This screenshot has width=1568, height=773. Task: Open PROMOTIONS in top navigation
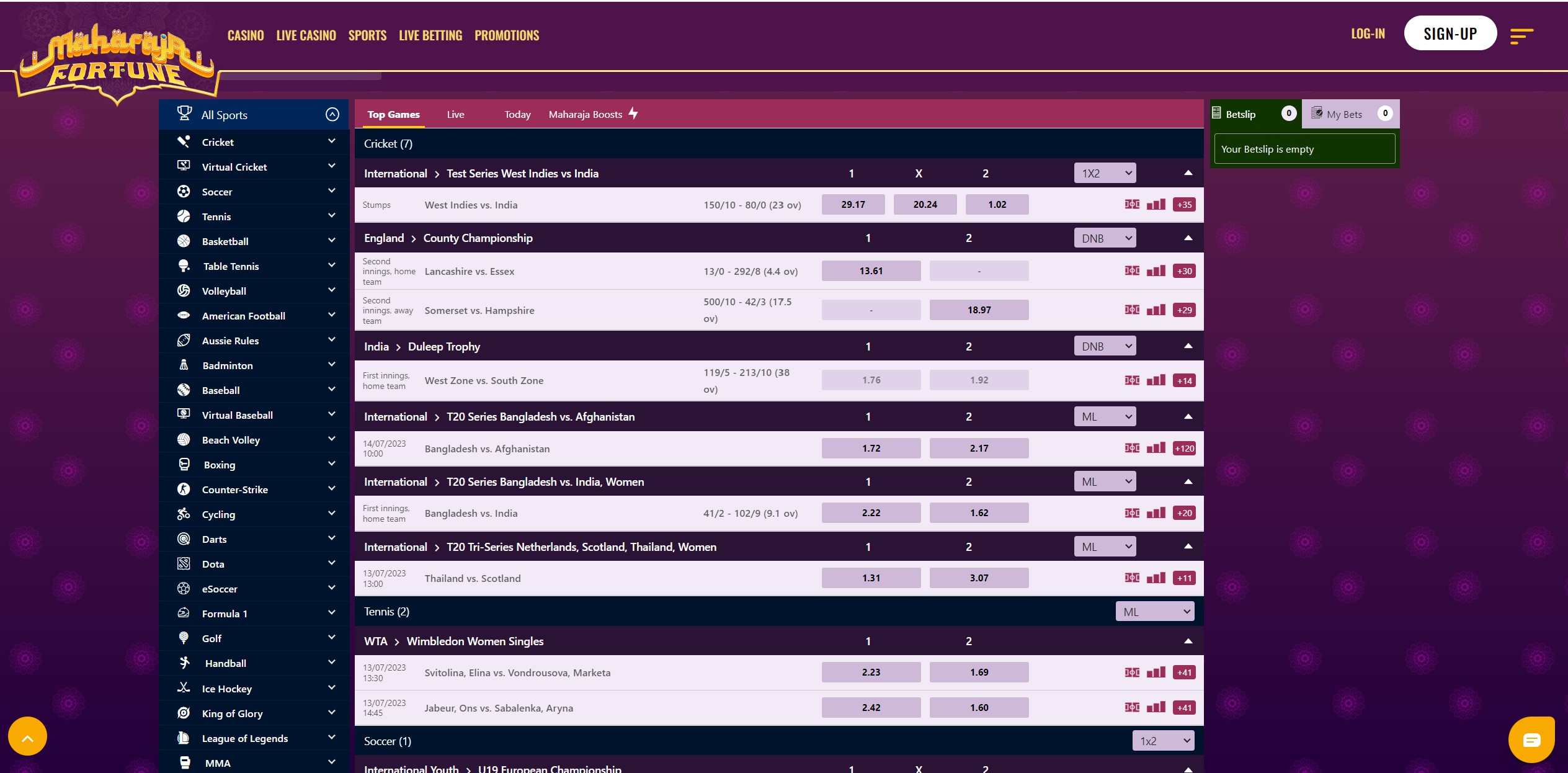pos(507,35)
